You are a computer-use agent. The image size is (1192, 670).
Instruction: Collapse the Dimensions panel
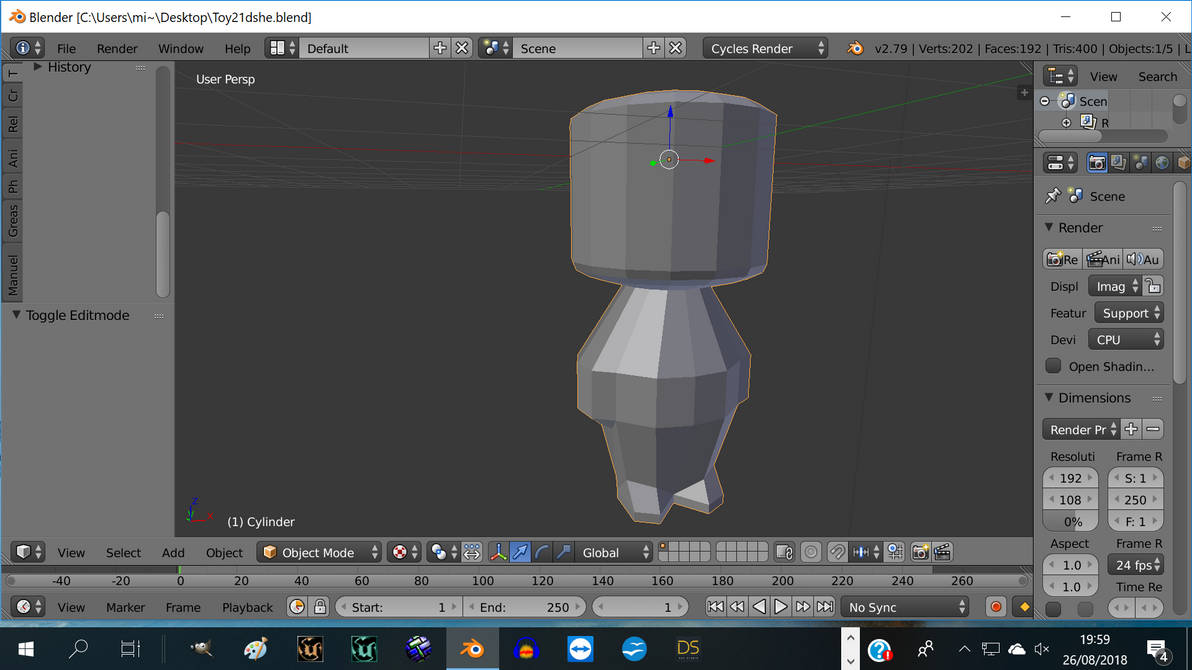pyautogui.click(x=1049, y=398)
